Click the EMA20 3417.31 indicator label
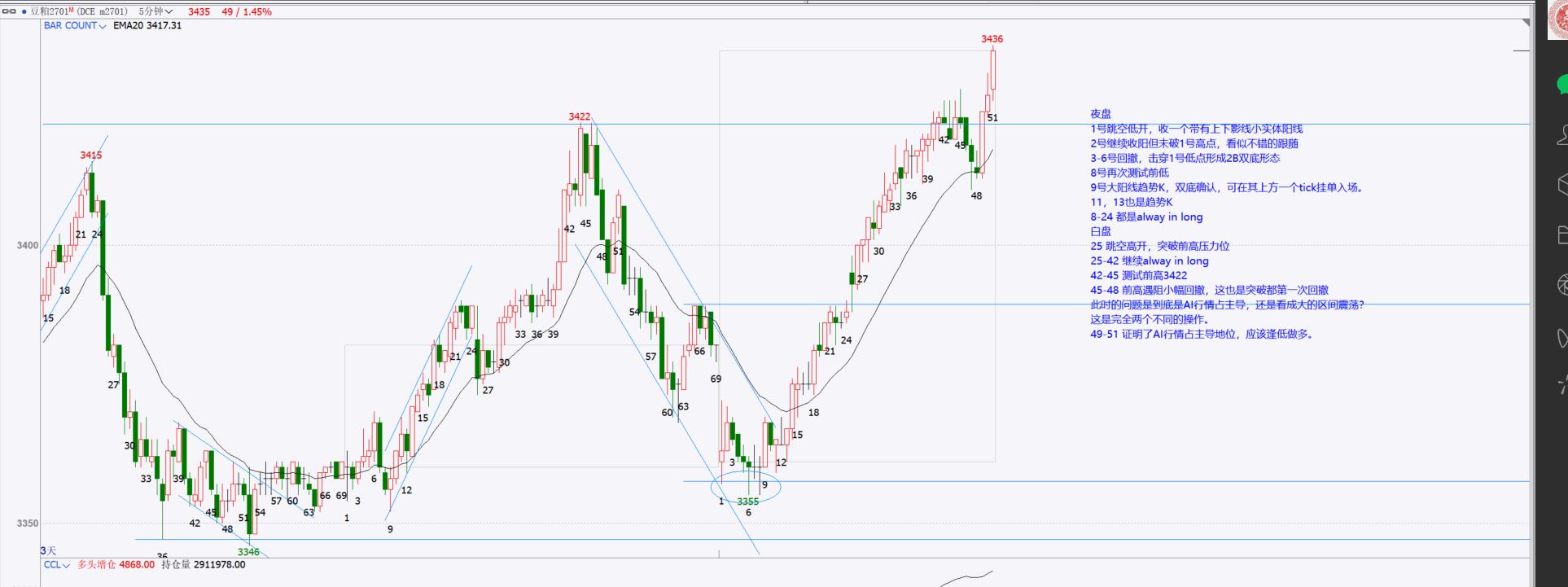 click(x=147, y=25)
